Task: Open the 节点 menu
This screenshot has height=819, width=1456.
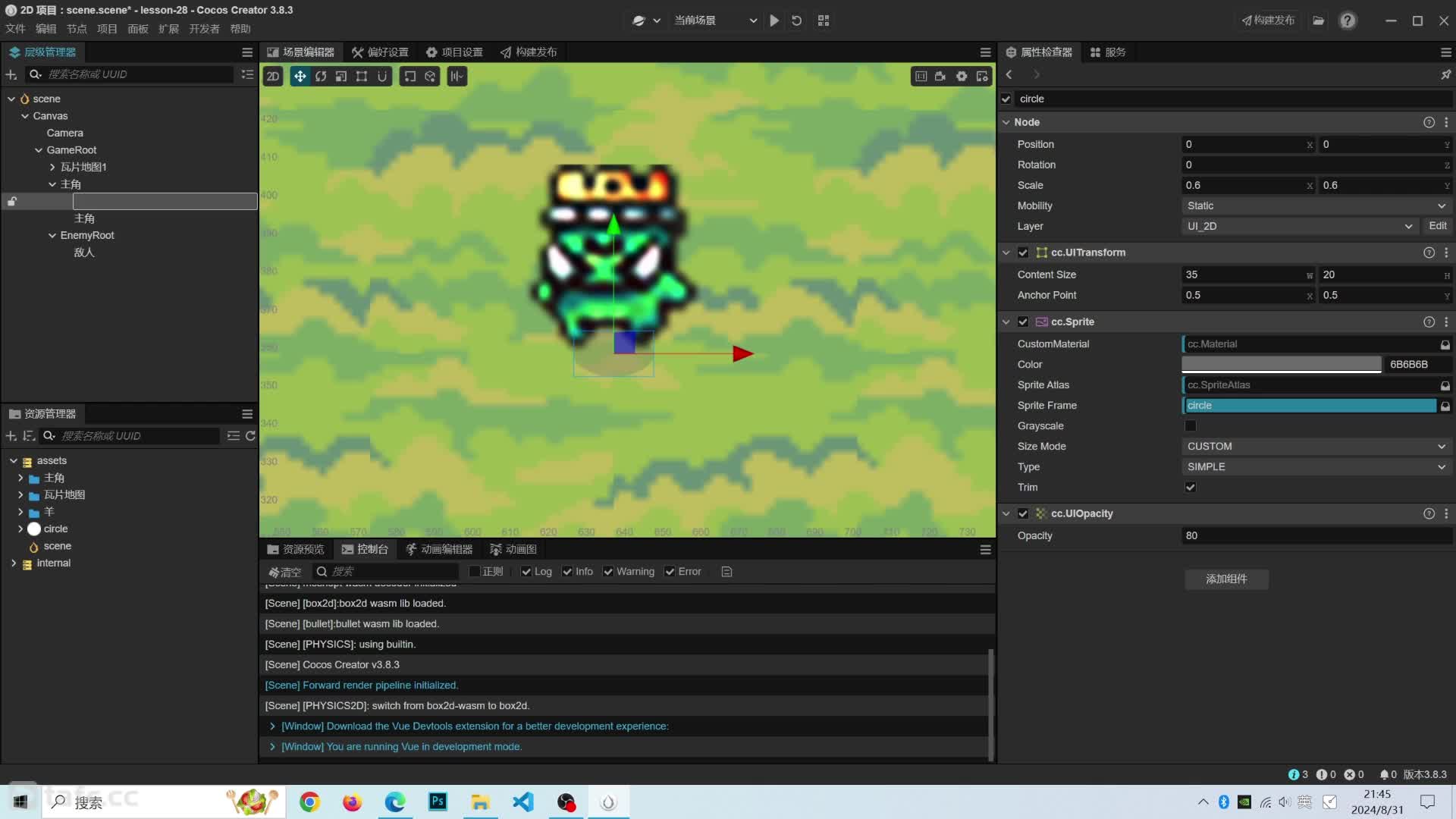Action: [77, 29]
